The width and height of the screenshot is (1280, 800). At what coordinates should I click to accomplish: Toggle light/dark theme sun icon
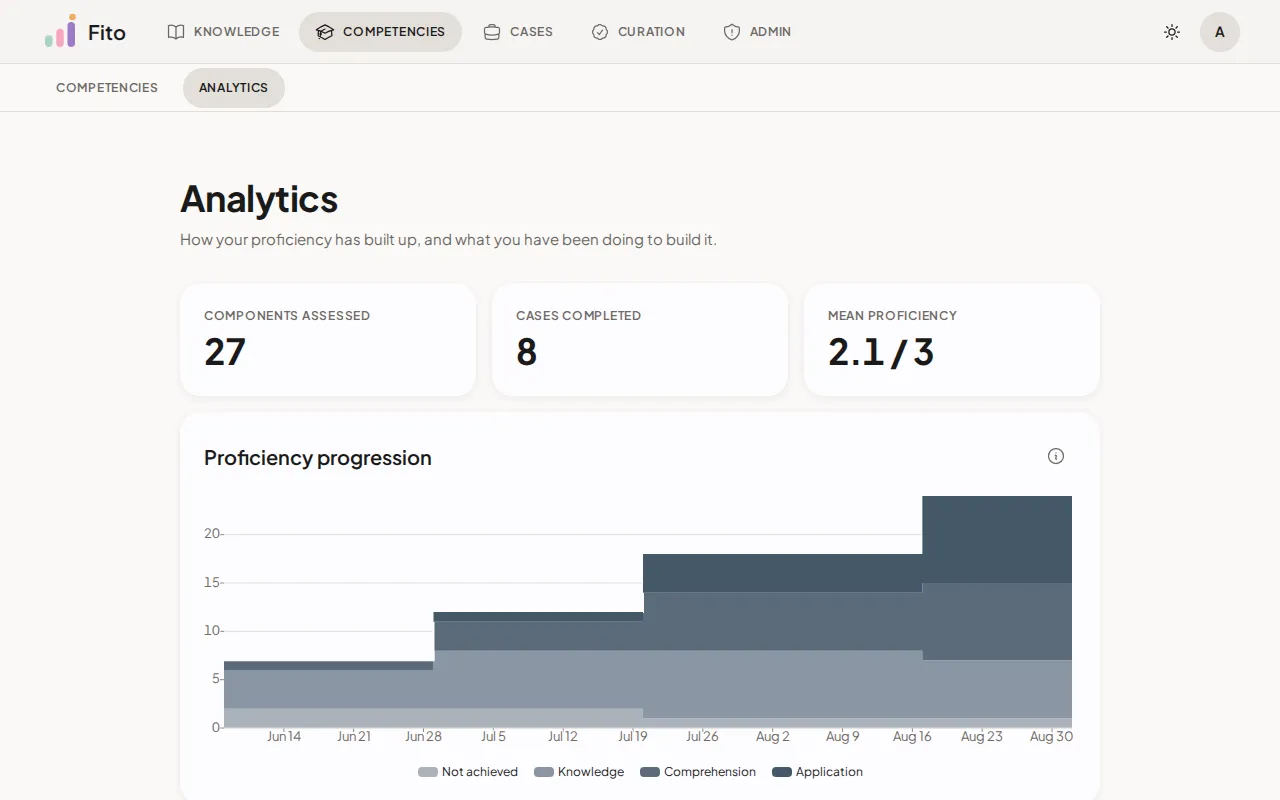click(x=1172, y=32)
